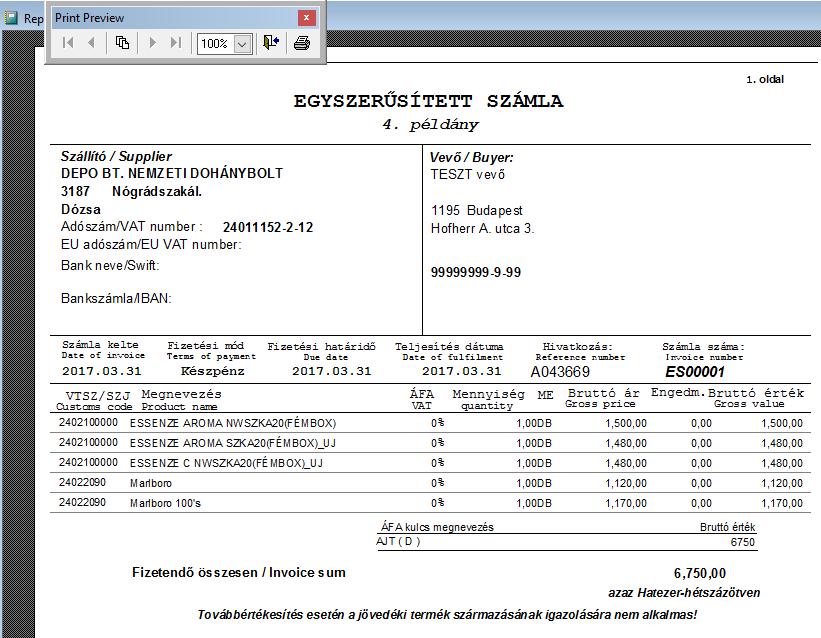Click invoice number ES00001
The image size is (821, 638).
tap(695, 372)
